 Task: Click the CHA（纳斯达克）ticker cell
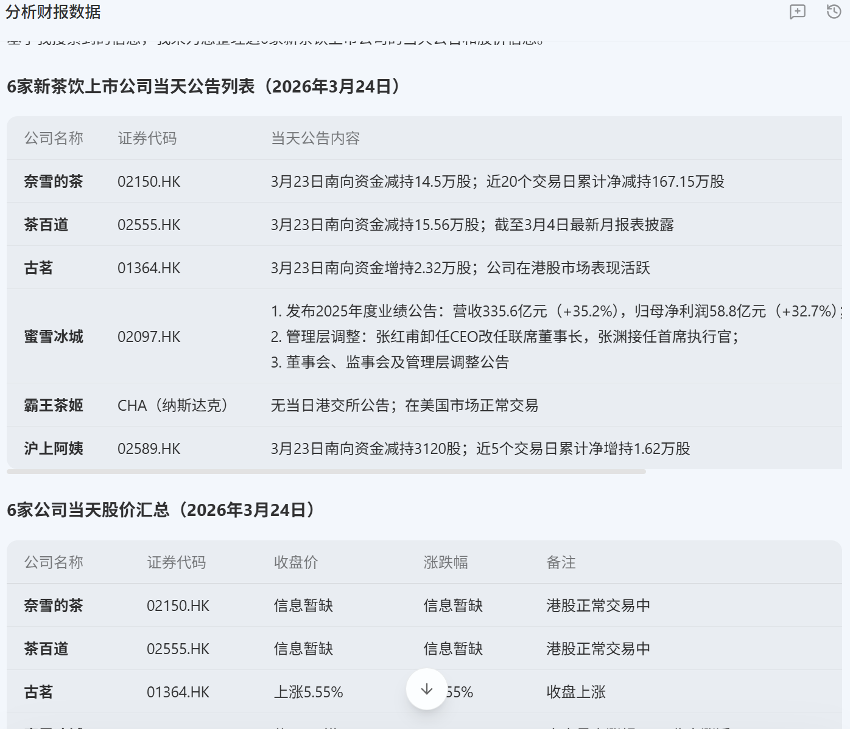pos(173,405)
